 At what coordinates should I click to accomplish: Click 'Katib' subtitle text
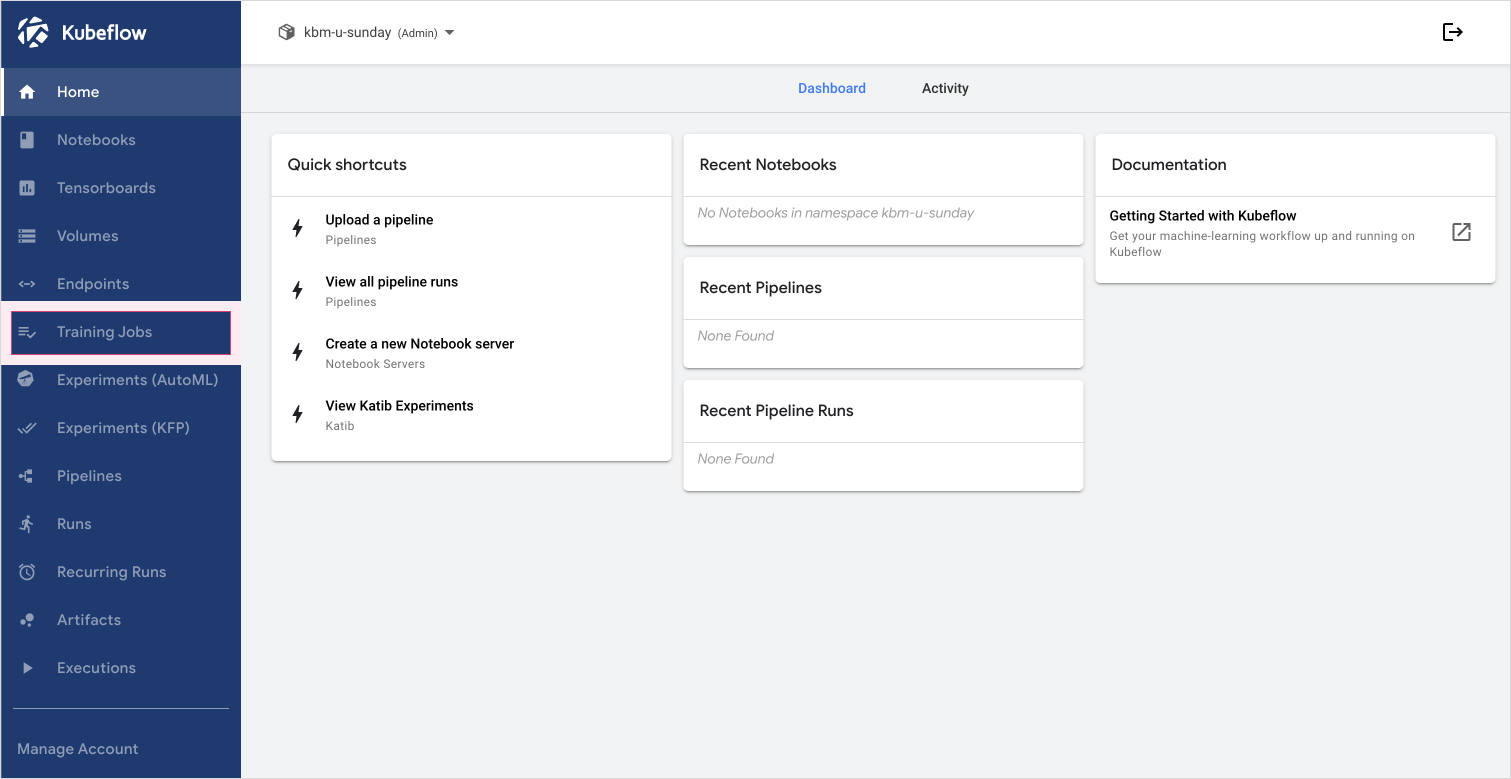tap(340, 426)
